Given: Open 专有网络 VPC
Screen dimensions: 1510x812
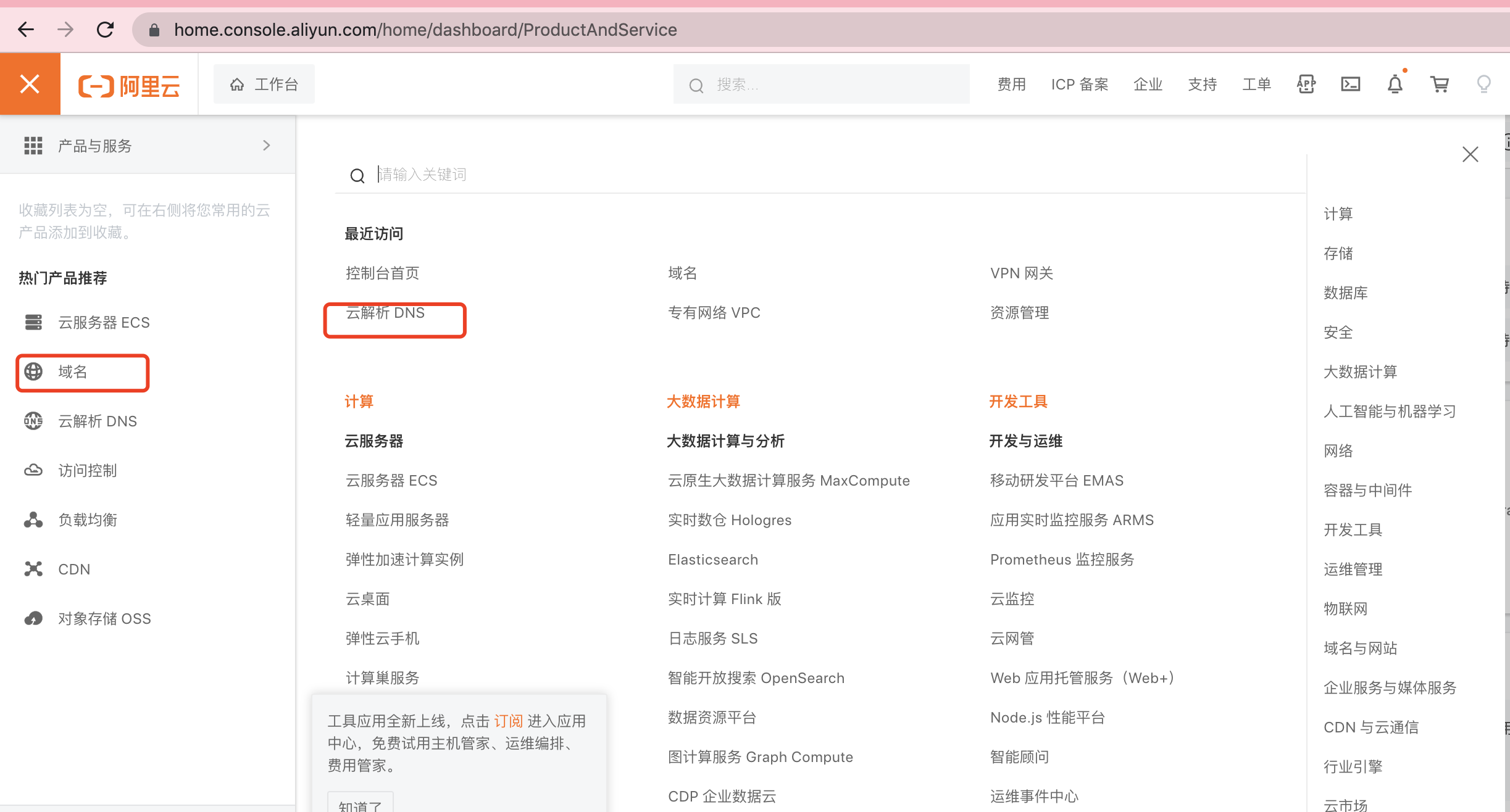Looking at the screenshot, I should click(x=714, y=313).
